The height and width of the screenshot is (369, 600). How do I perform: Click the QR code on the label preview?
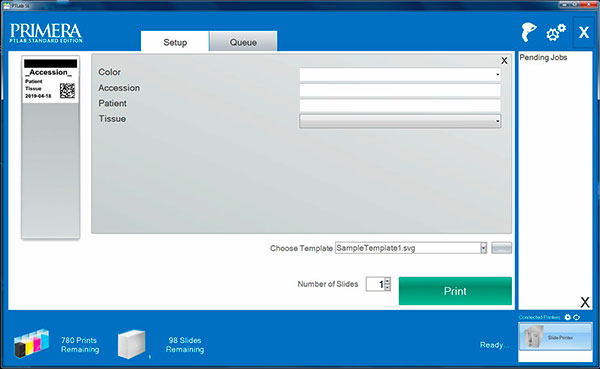(x=67, y=91)
